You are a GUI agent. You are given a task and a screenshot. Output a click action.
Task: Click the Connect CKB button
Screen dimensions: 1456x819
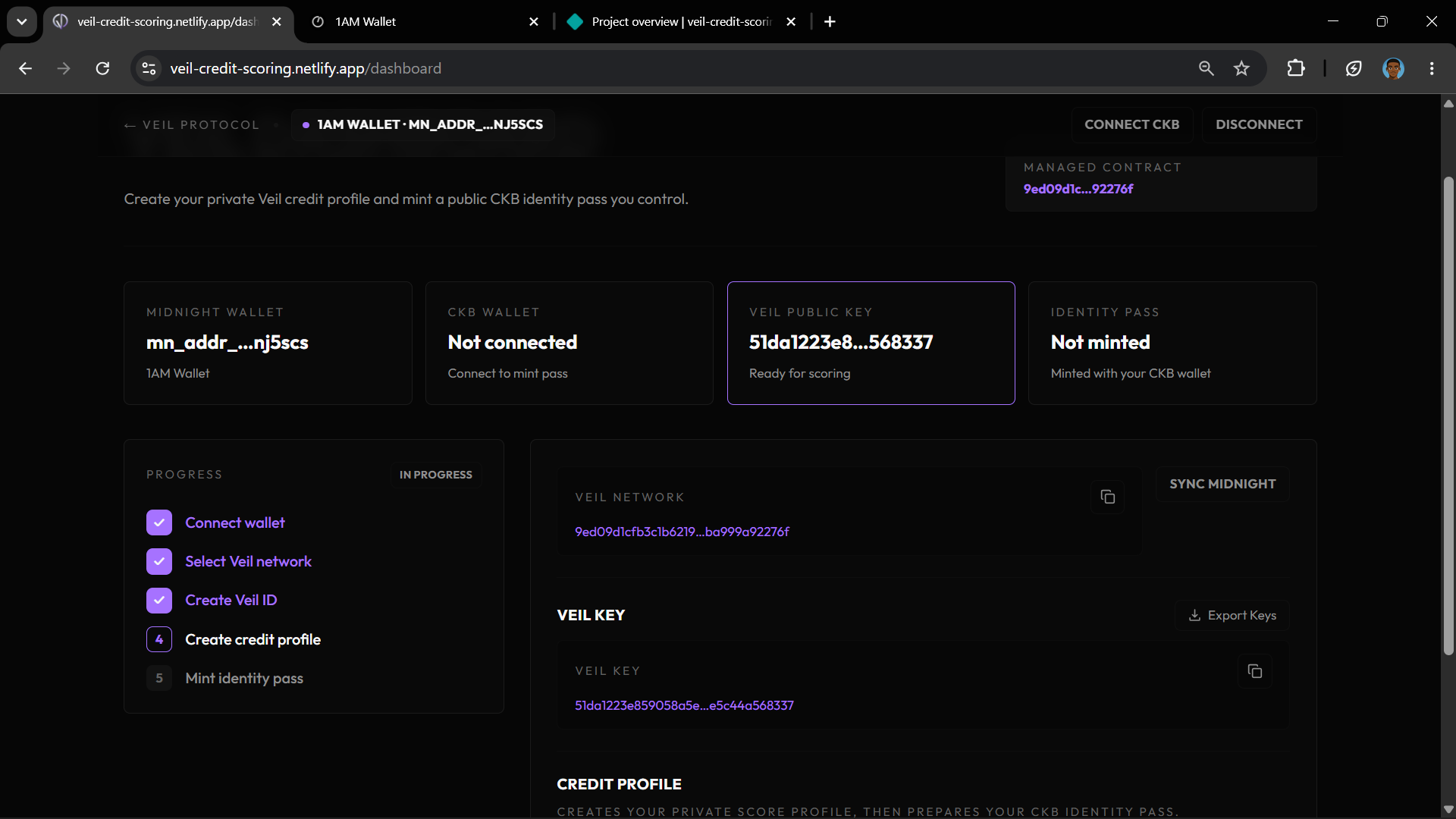[x=1131, y=124]
